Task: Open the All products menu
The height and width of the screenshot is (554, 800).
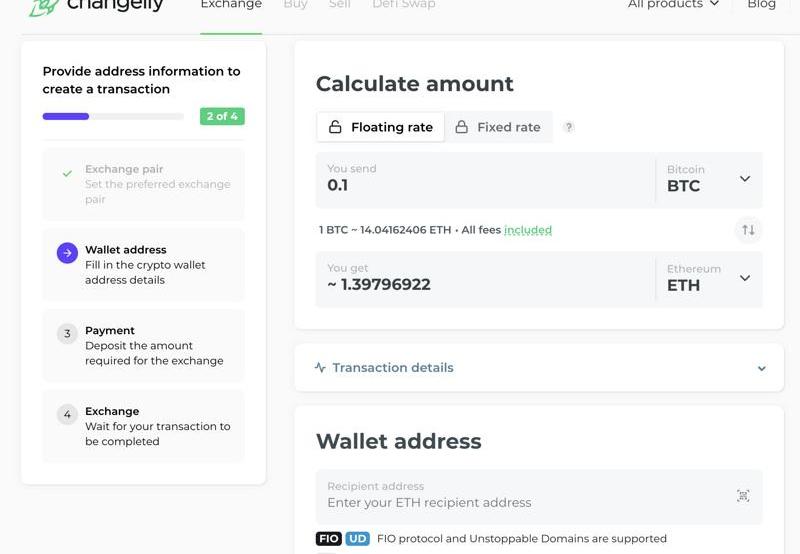Action: click(673, 4)
